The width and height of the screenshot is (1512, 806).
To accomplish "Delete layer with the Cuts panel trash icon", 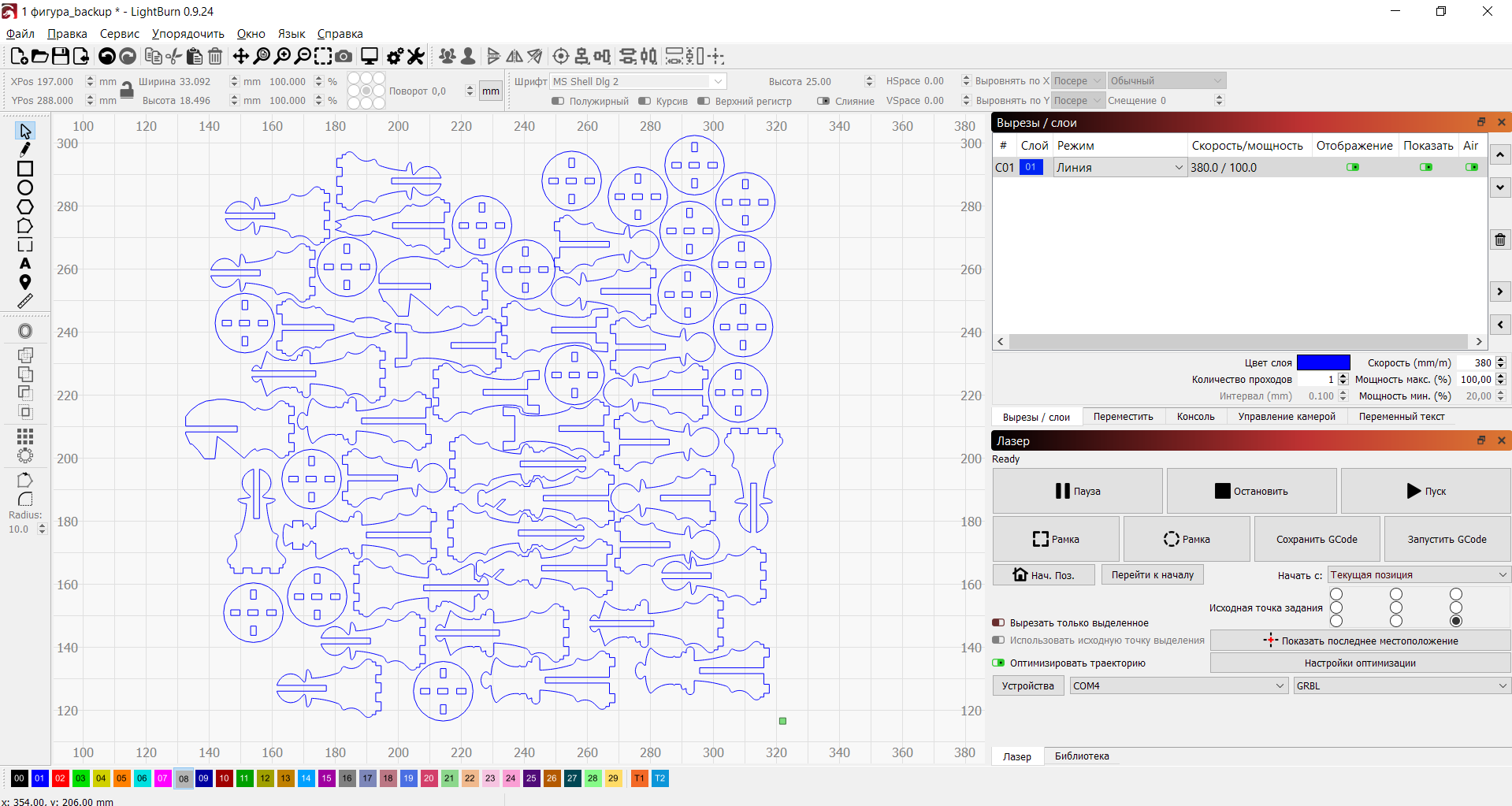I will coord(1500,240).
